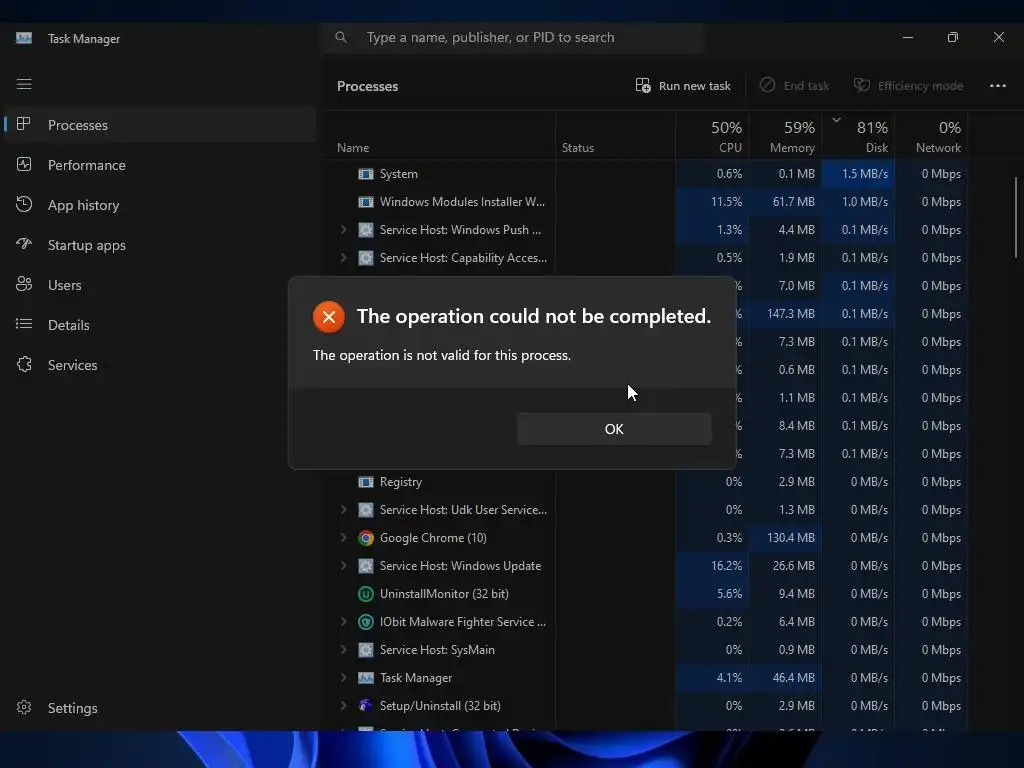1024x768 pixels.
Task: Click the red error icon in dialog
Action: [x=328, y=317]
